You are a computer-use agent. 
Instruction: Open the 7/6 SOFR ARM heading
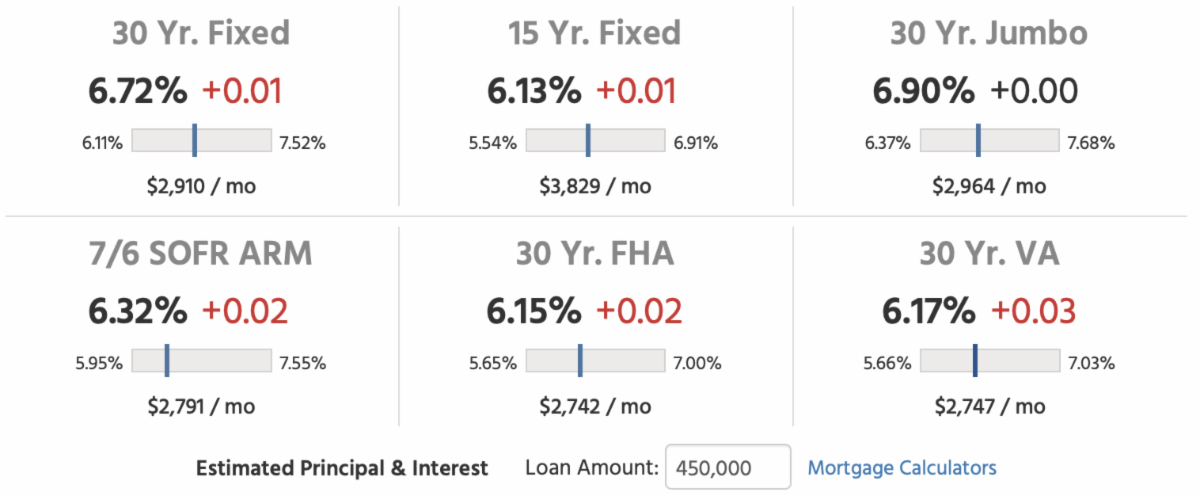point(201,254)
